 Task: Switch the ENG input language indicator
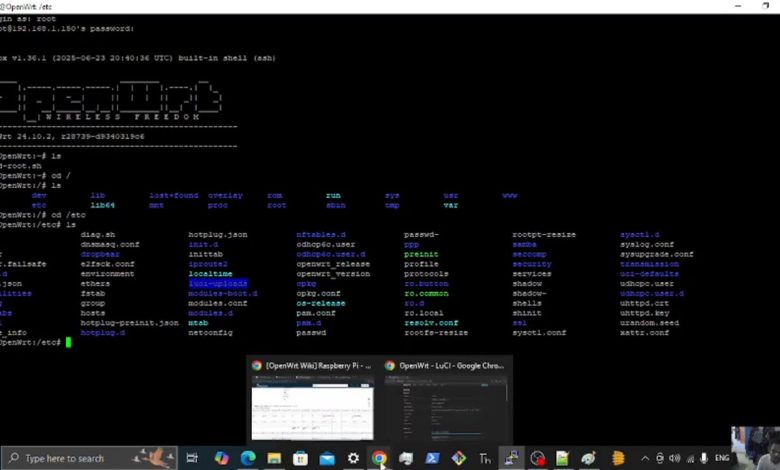722,458
